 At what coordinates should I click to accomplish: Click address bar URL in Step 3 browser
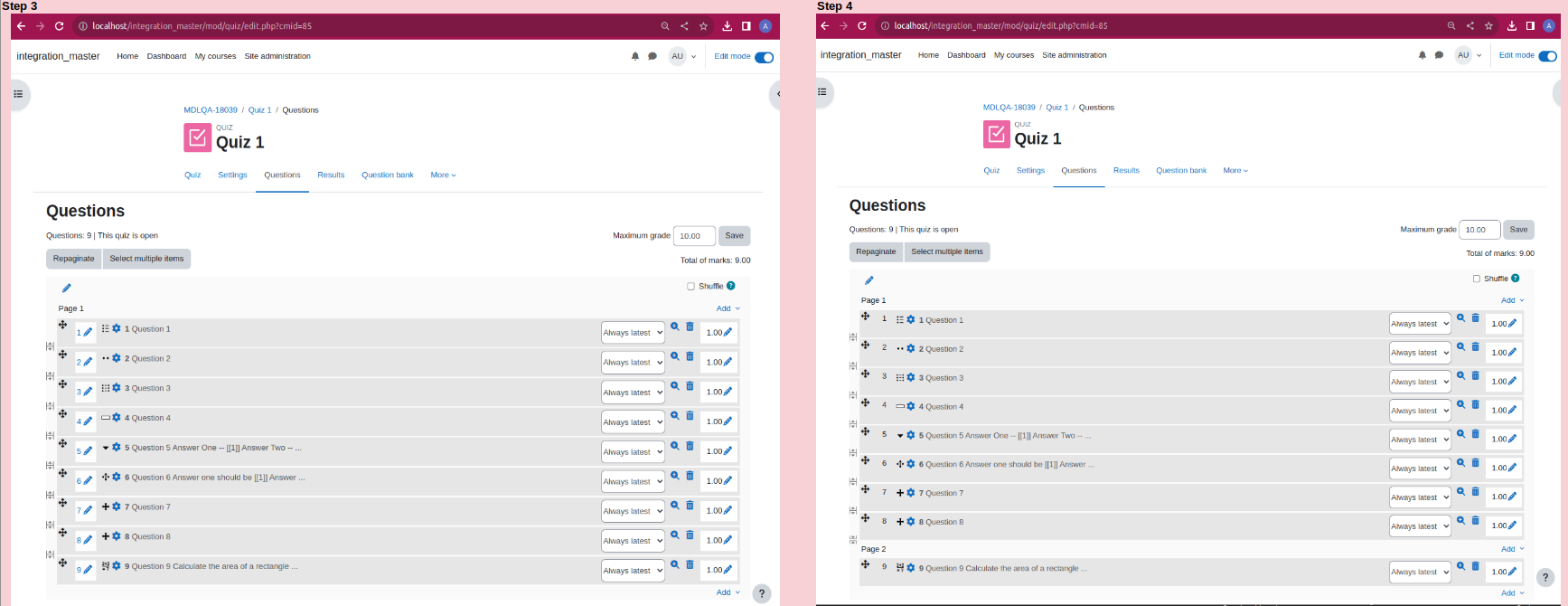coord(202,26)
